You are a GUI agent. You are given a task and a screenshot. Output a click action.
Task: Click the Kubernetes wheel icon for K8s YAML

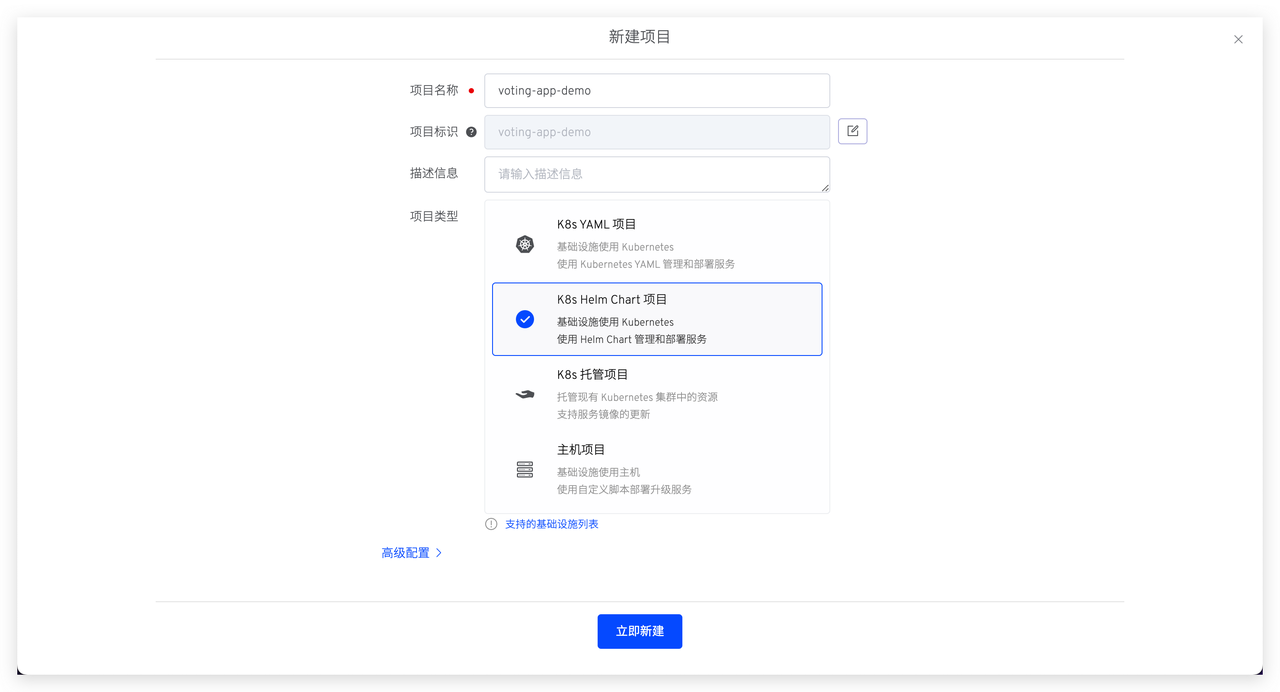[525, 244]
